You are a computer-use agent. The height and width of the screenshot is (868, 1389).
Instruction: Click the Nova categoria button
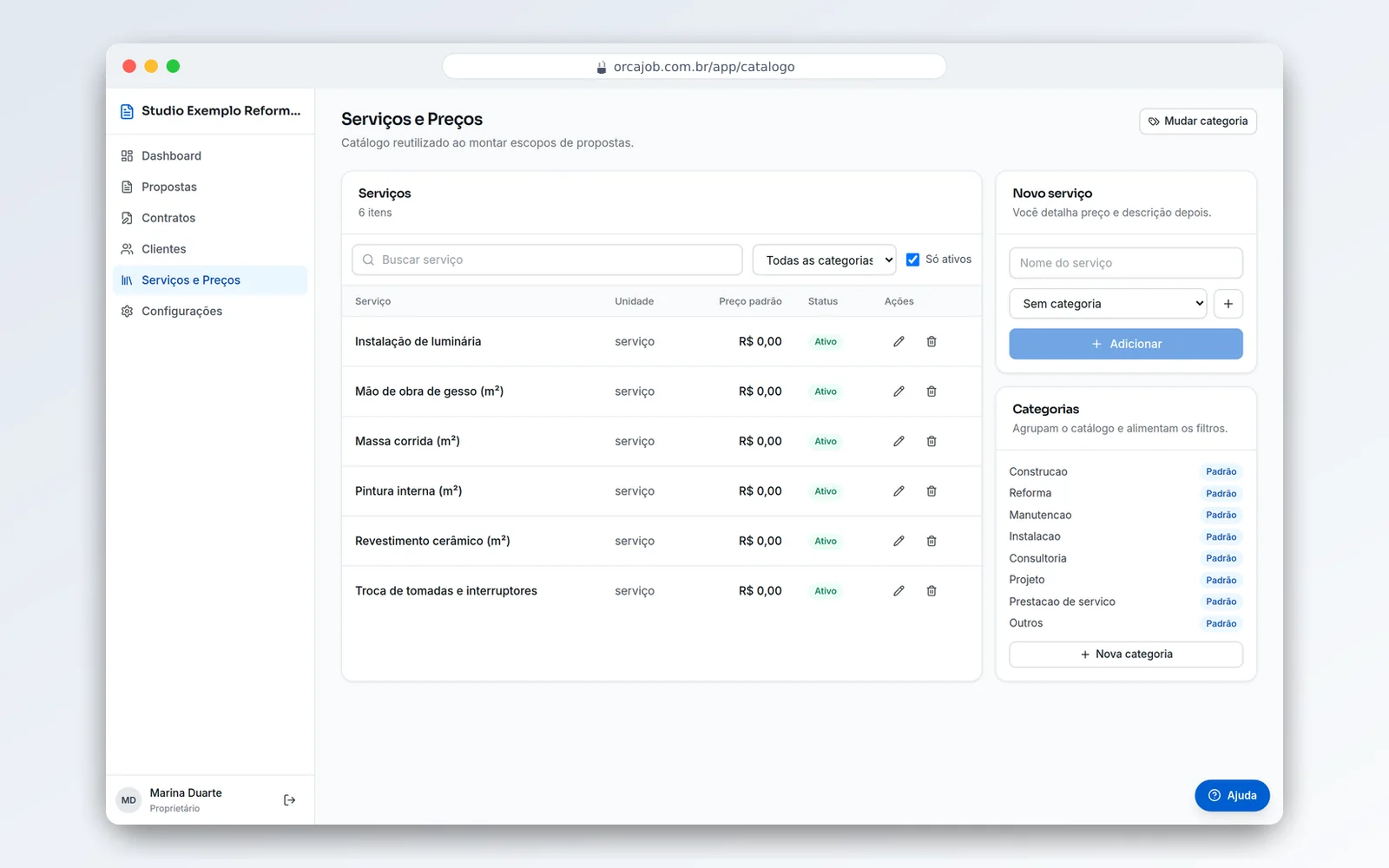[x=1126, y=654]
